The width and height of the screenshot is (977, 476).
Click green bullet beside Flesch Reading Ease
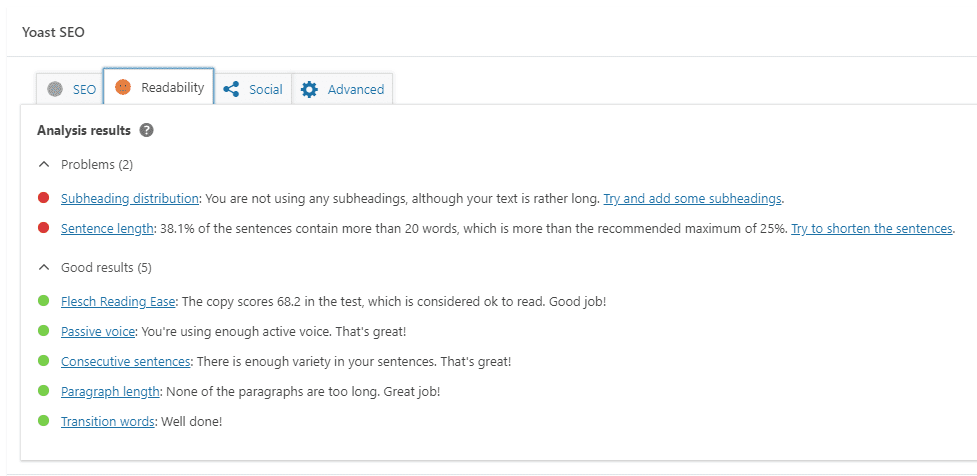[44, 301]
